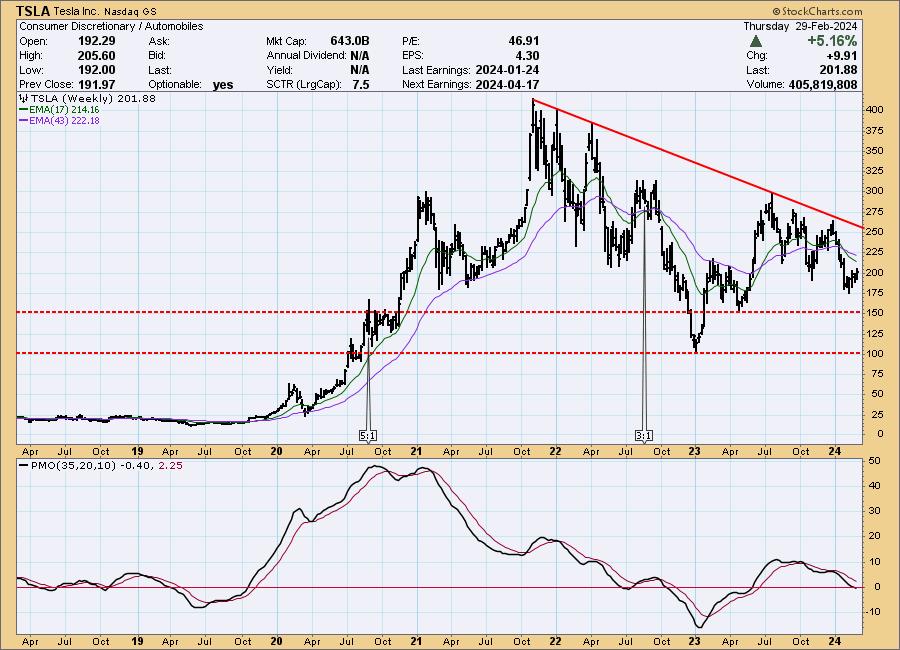Click the 400 price axis label
The width and height of the screenshot is (900, 650).
pyautogui.click(x=872, y=109)
